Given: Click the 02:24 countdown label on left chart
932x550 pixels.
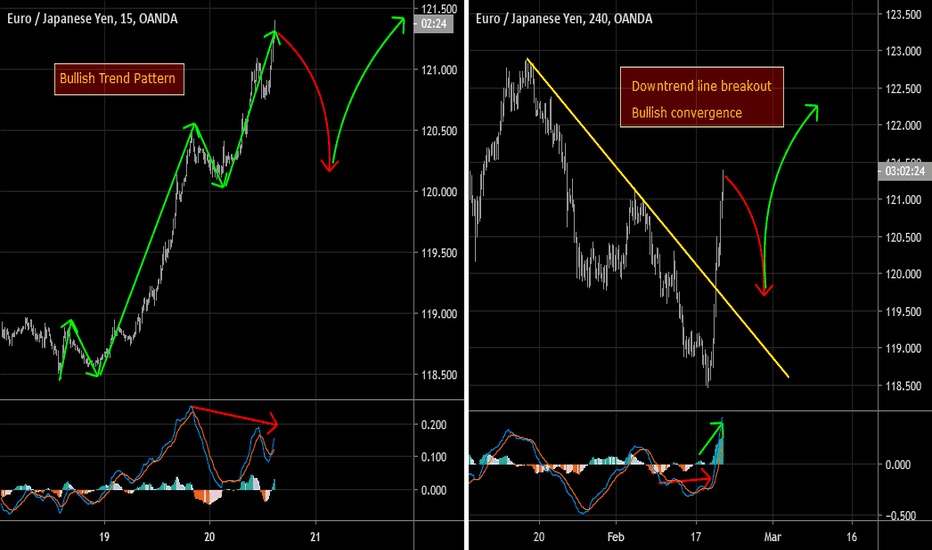Looking at the screenshot, I should pos(433,24).
